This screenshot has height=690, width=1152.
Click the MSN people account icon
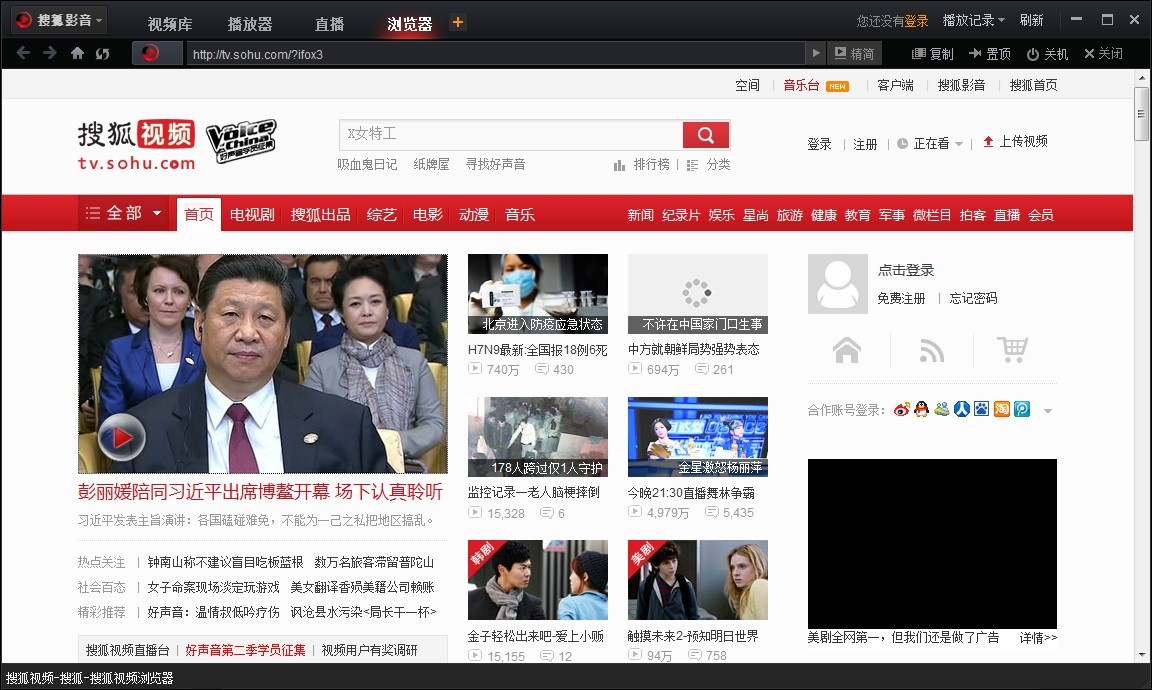[x=942, y=409]
